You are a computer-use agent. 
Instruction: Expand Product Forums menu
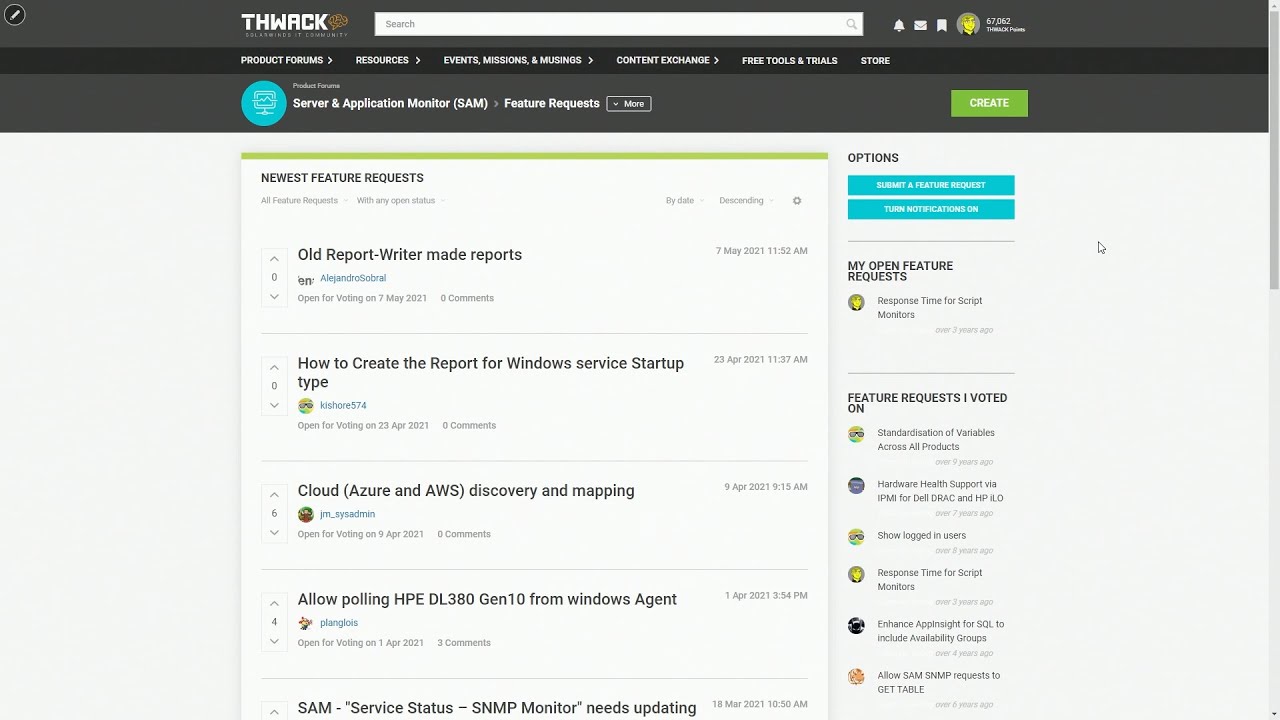coord(287,60)
